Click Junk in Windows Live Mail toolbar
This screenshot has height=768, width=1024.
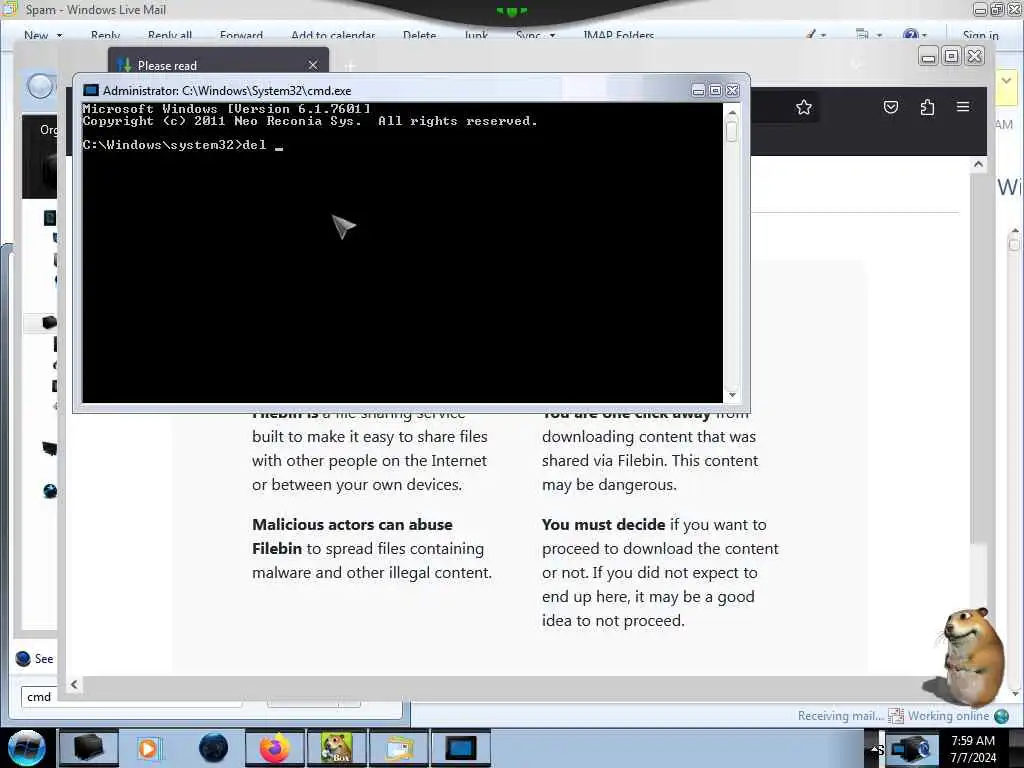[x=476, y=35]
